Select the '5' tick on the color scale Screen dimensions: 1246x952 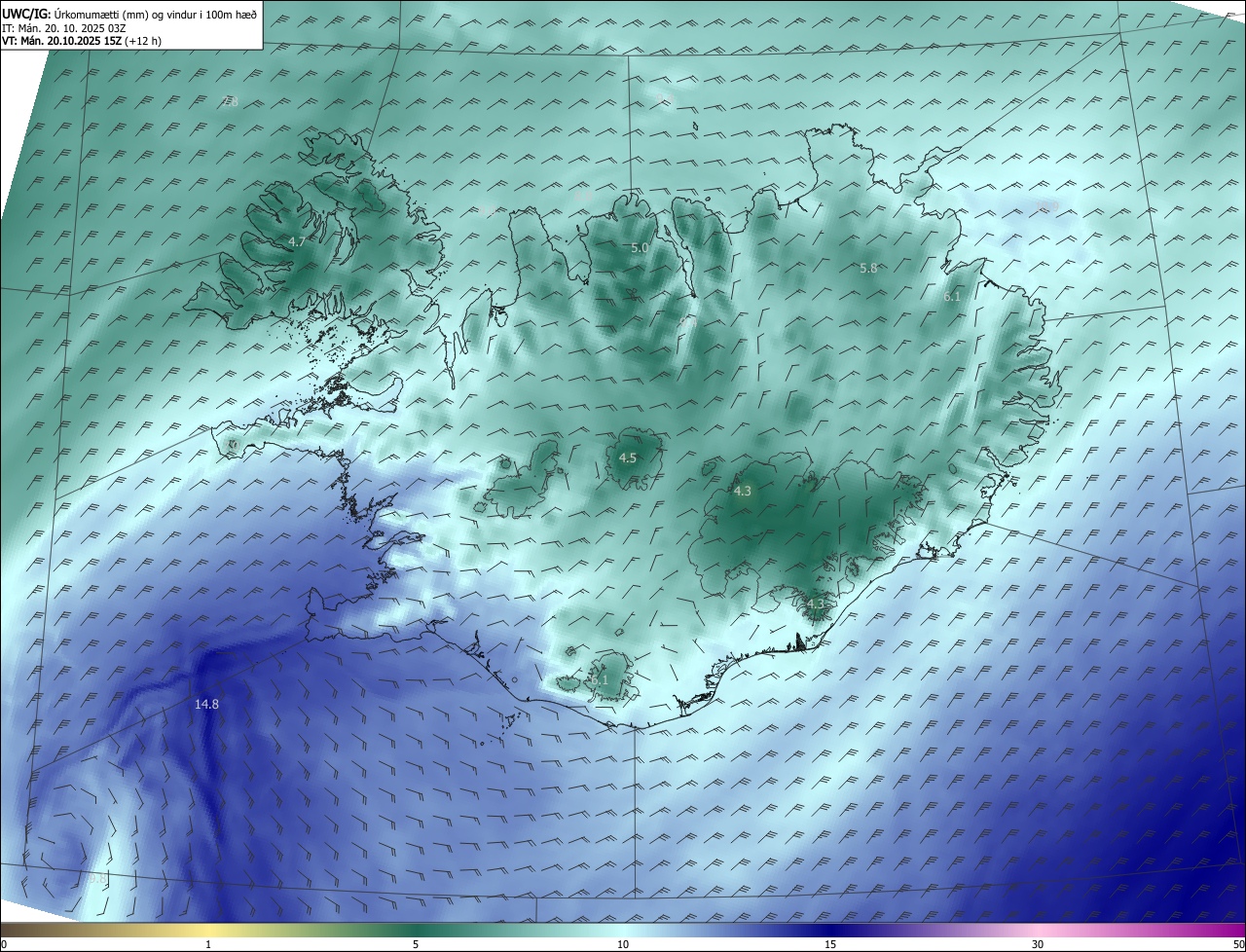(x=416, y=944)
